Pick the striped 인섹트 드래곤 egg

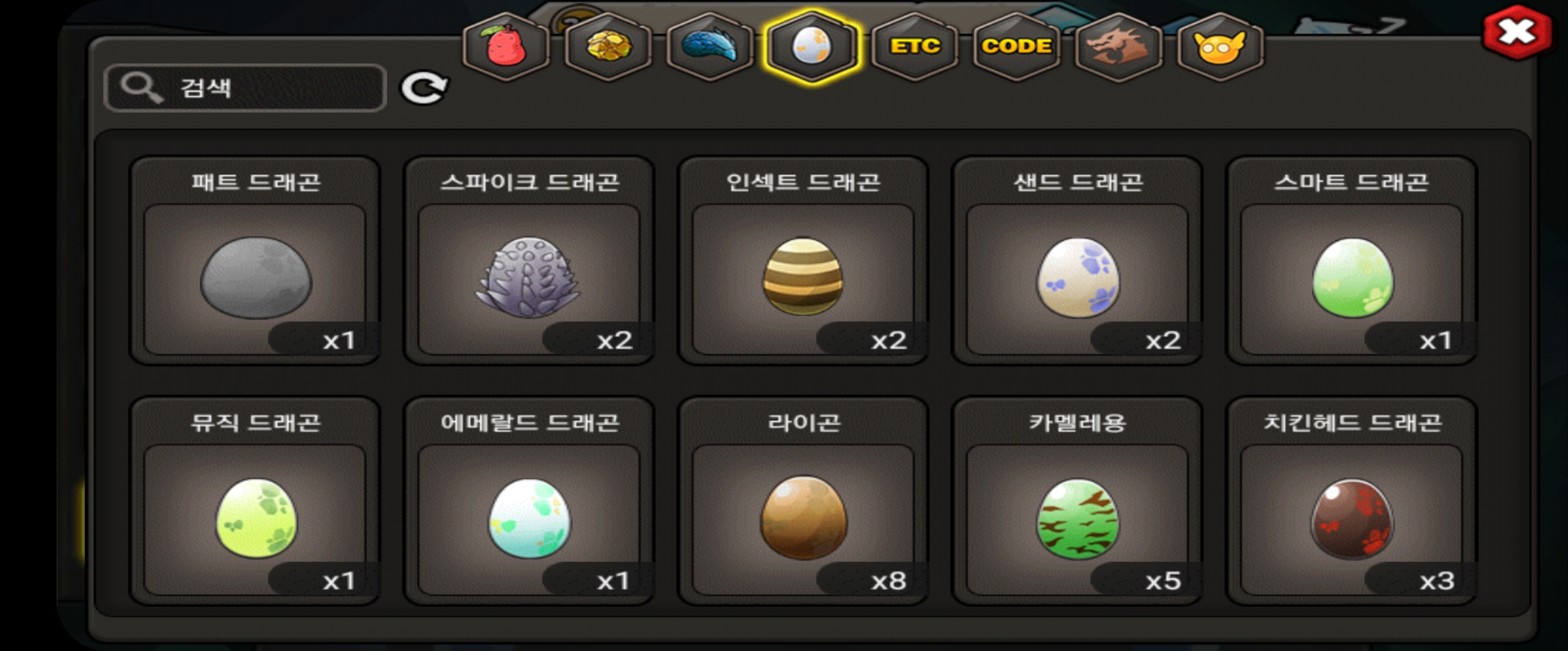(803, 260)
